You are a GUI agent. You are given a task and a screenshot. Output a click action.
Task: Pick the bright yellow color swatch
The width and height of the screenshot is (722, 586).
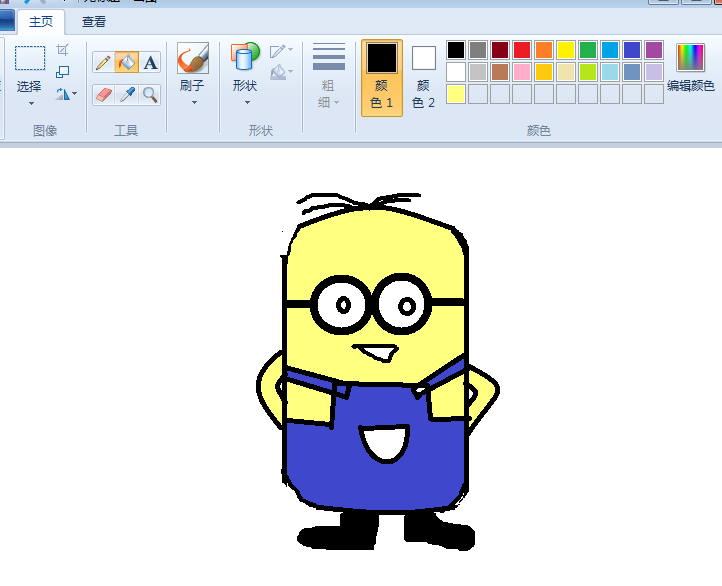(566, 50)
